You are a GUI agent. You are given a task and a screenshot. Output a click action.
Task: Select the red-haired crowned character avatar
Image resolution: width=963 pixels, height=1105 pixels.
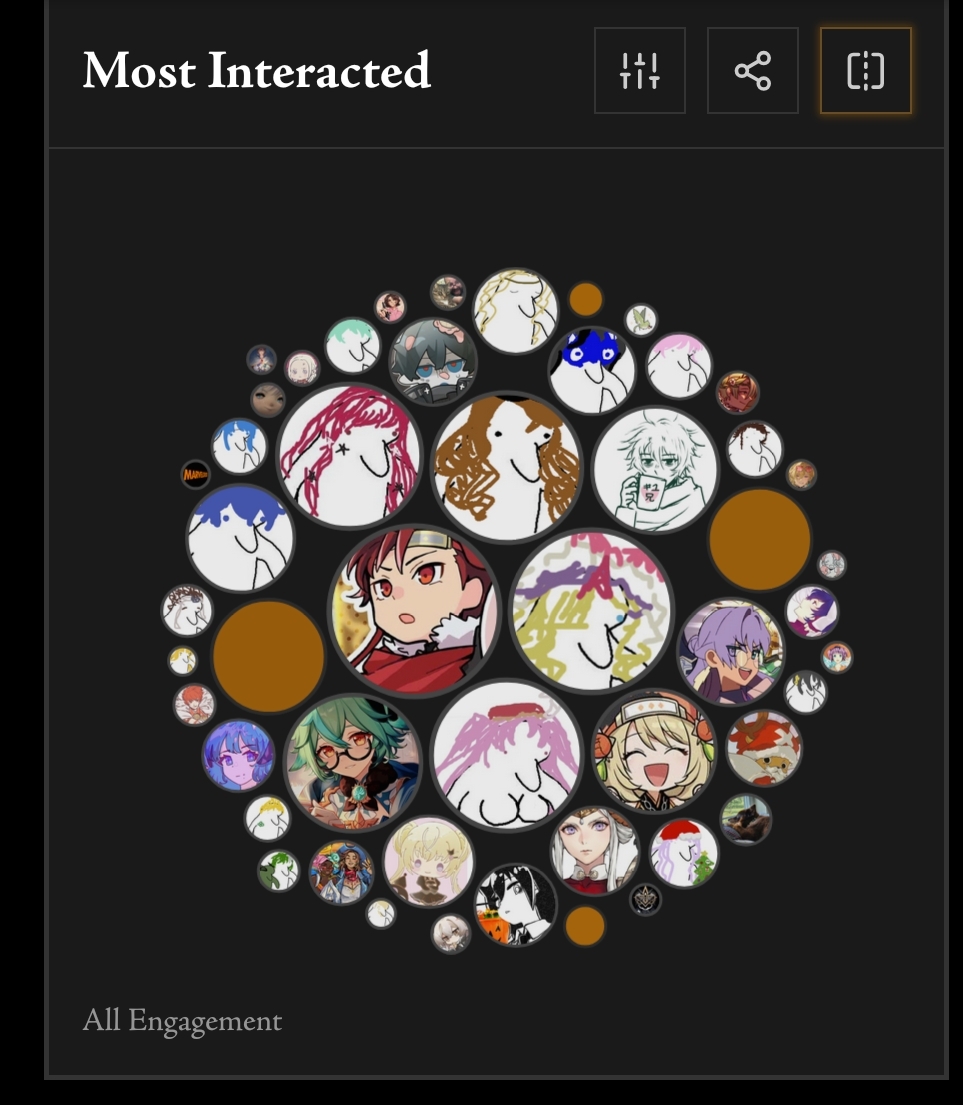click(415, 612)
